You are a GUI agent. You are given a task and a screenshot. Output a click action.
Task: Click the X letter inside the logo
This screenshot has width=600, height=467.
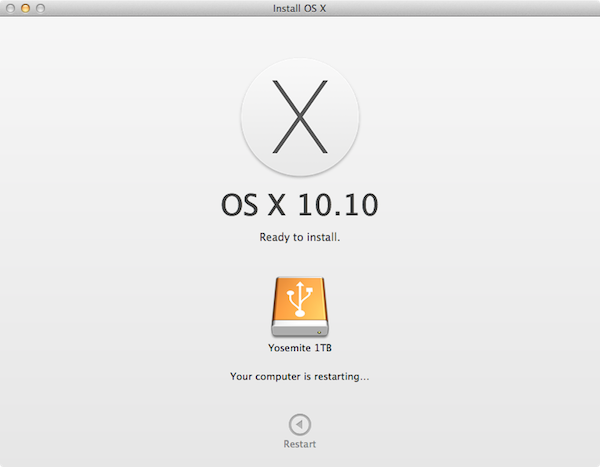pos(300,117)
